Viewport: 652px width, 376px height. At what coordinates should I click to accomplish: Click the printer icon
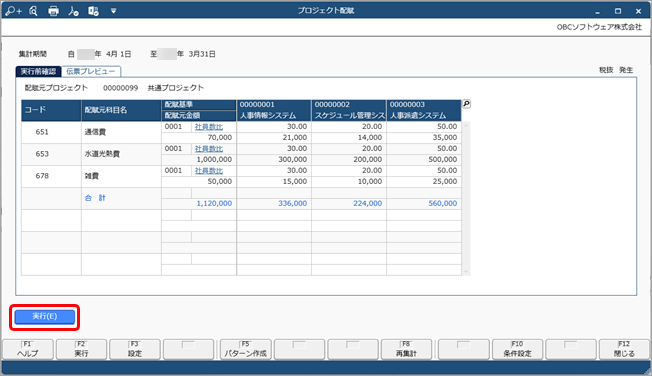point(53,11)
